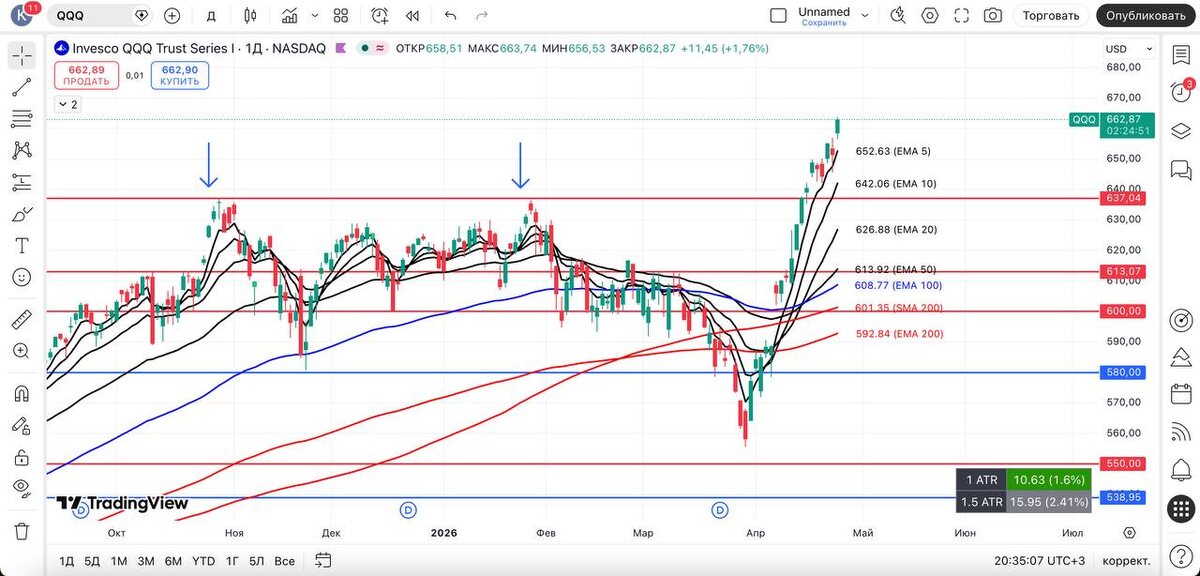Click the Торговать button

point(1052,15)
